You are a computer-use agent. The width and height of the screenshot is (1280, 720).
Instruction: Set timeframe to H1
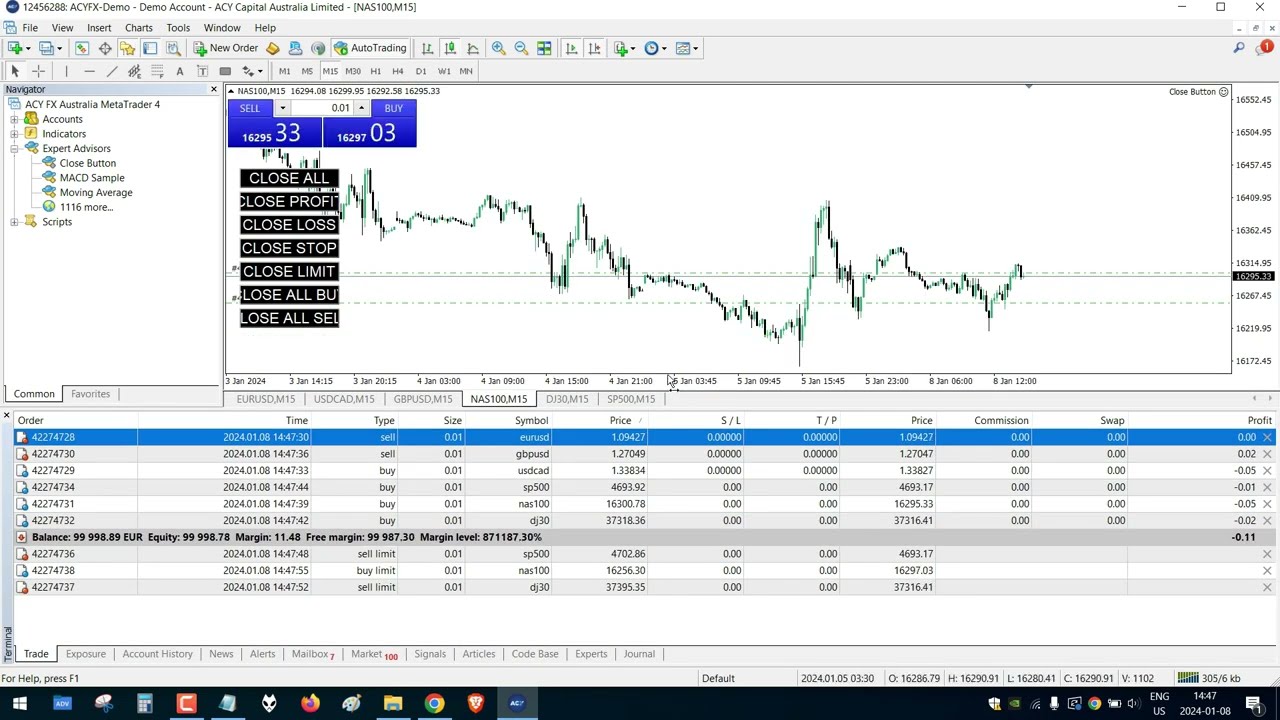click(x=375, y=71)
